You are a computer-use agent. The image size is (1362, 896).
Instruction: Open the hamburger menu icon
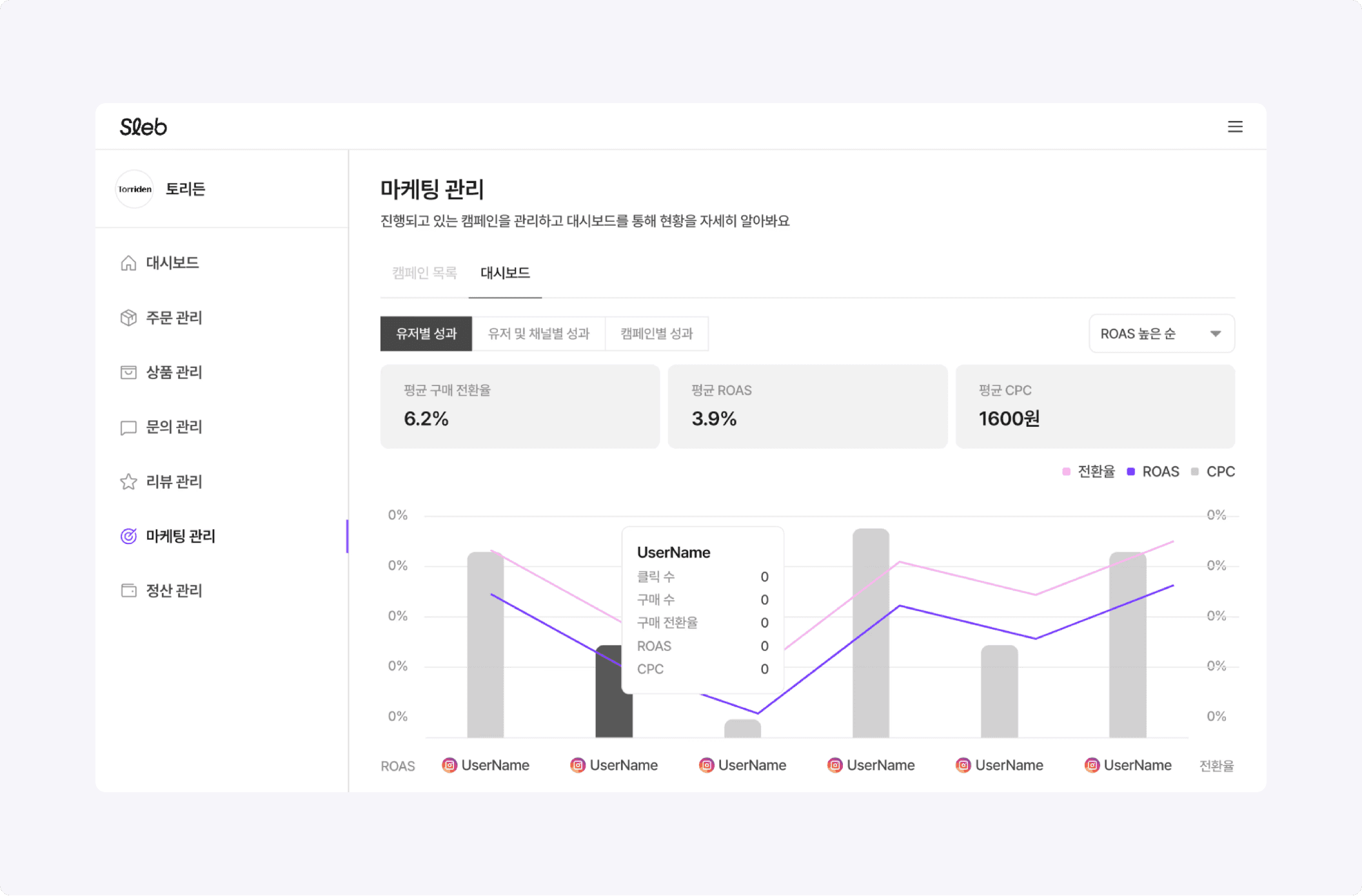[x=1234, y=127]
